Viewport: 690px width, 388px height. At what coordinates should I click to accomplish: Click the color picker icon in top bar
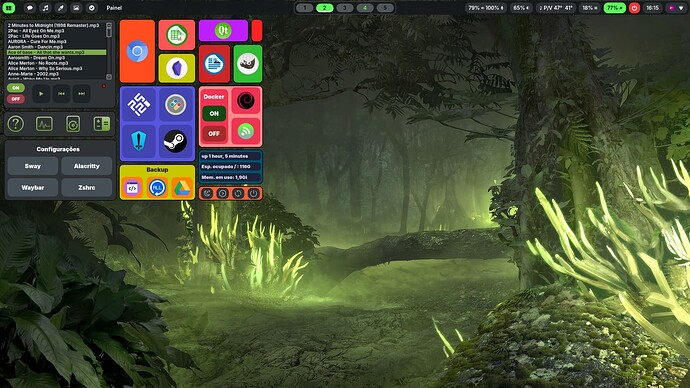(x=60, y=7)
